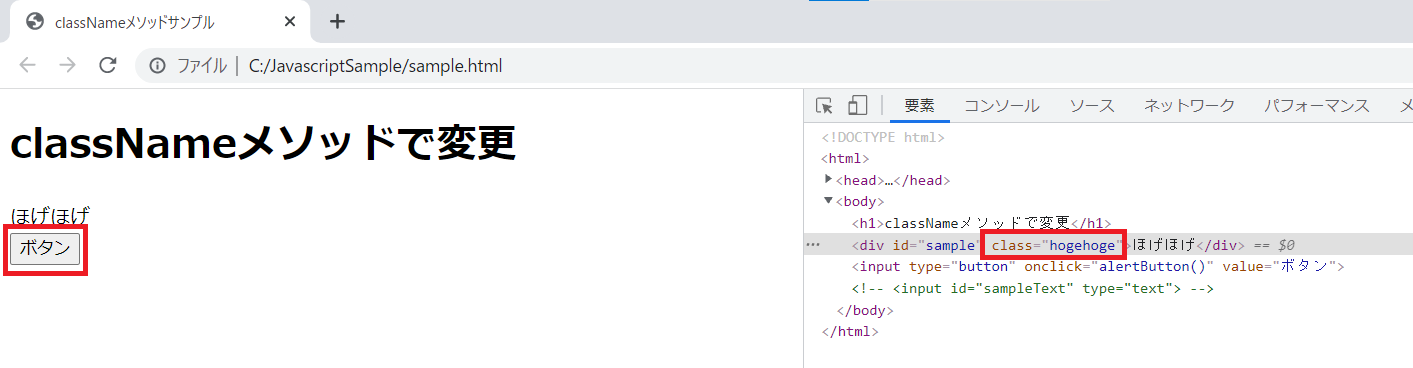This screenshot has width=1413, height=368.
Task: Switch to the 要素 tab
Action: [x=919, y=106]
